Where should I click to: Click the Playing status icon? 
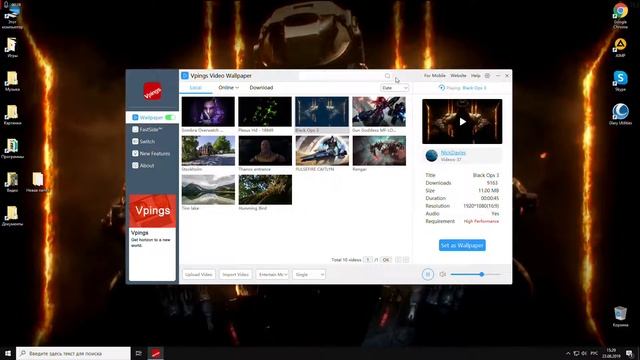pyautogui.click(x=441, y=88)
